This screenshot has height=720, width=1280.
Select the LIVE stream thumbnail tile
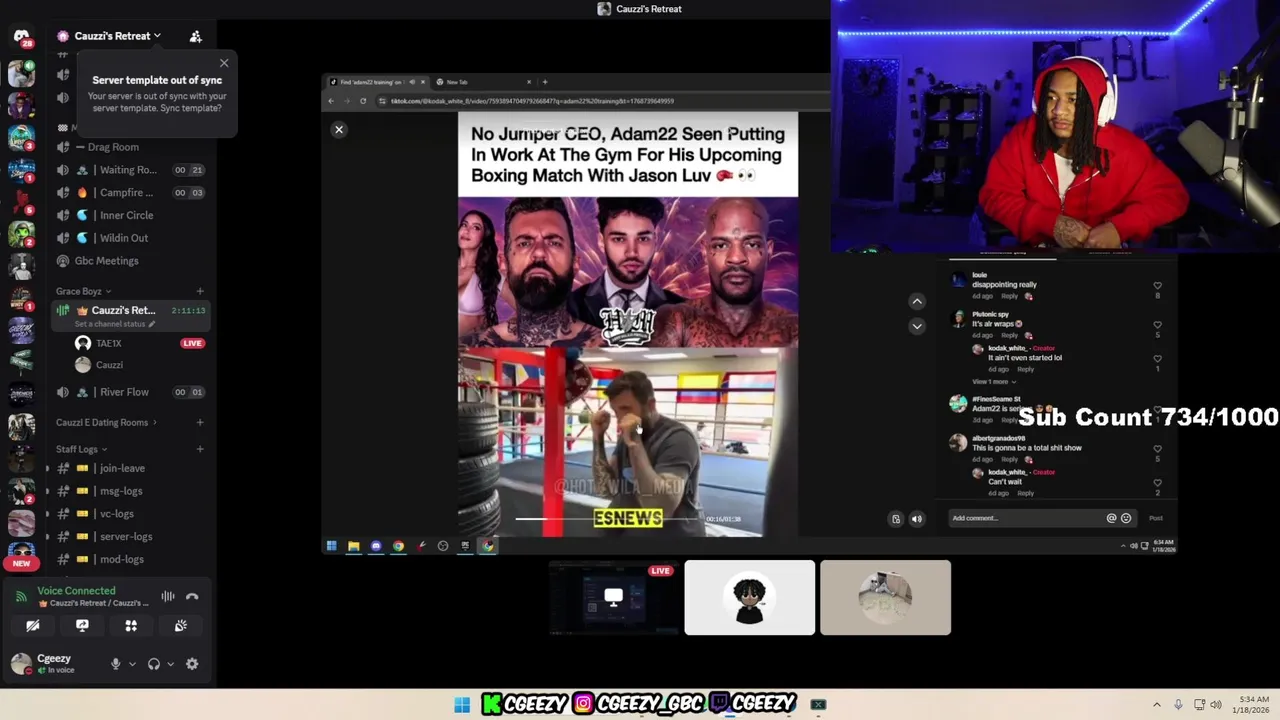(614, 598)
